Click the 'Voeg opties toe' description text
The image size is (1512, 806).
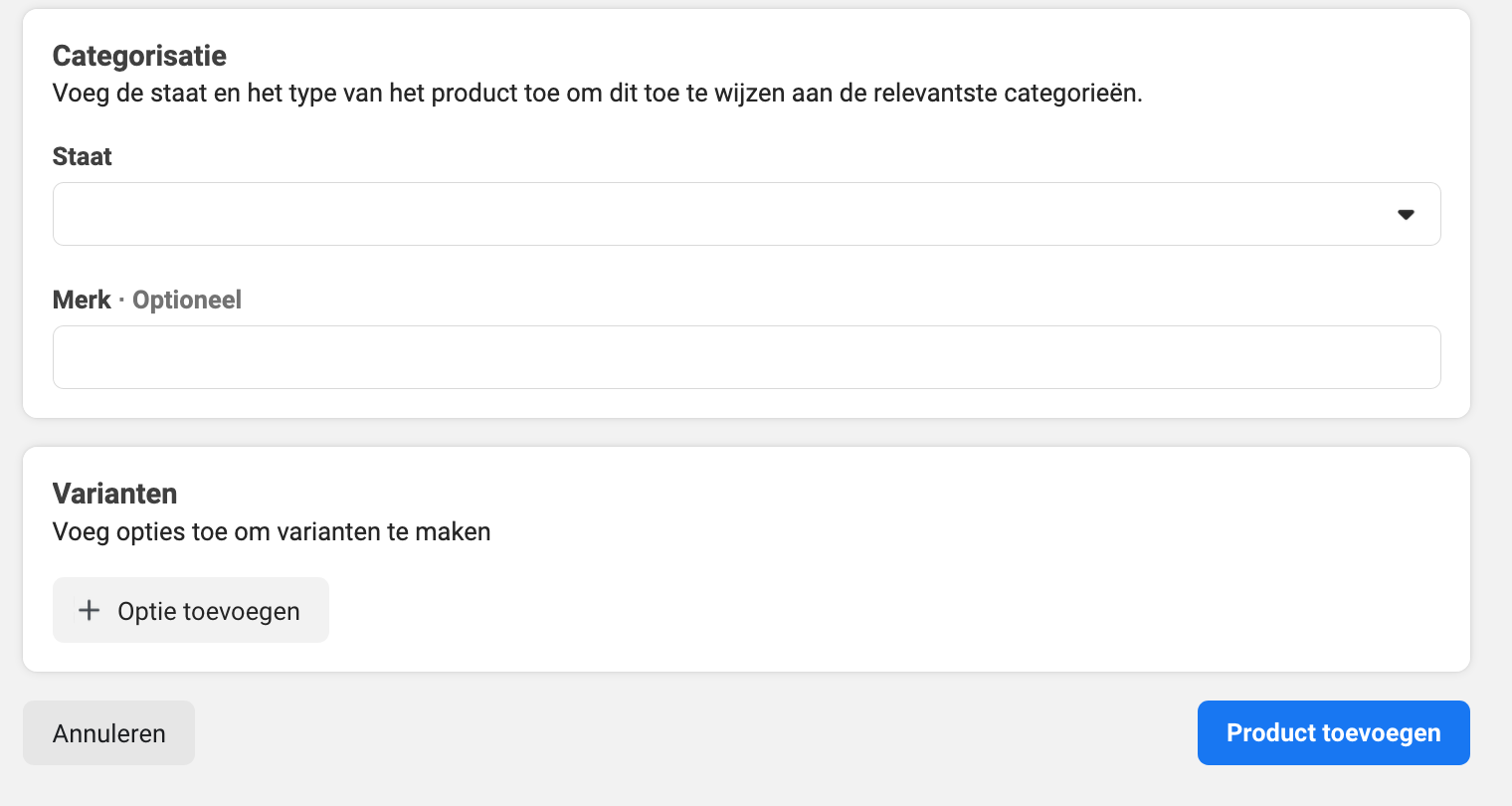pyautogui.click(x=272, y=531)
